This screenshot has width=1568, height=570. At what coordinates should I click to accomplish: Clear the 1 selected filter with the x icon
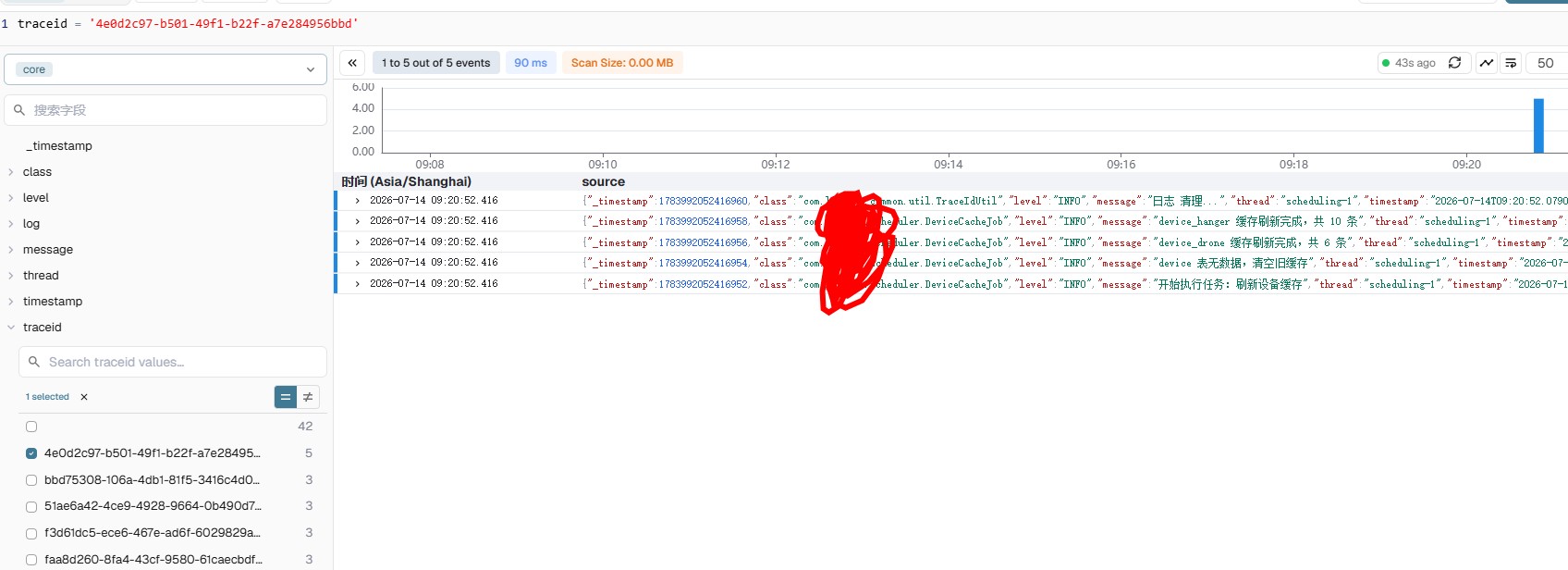pyautogui.click(x=84, y=397)
